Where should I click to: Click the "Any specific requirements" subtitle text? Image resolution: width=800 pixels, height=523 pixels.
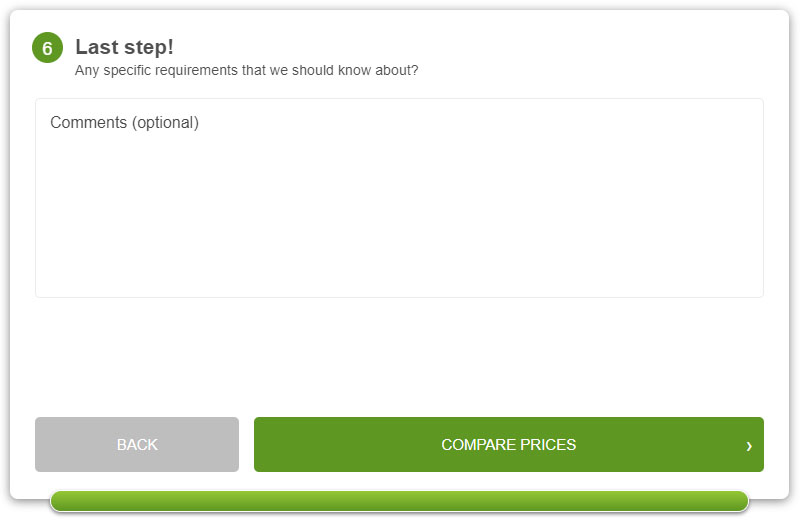[246, 70]
